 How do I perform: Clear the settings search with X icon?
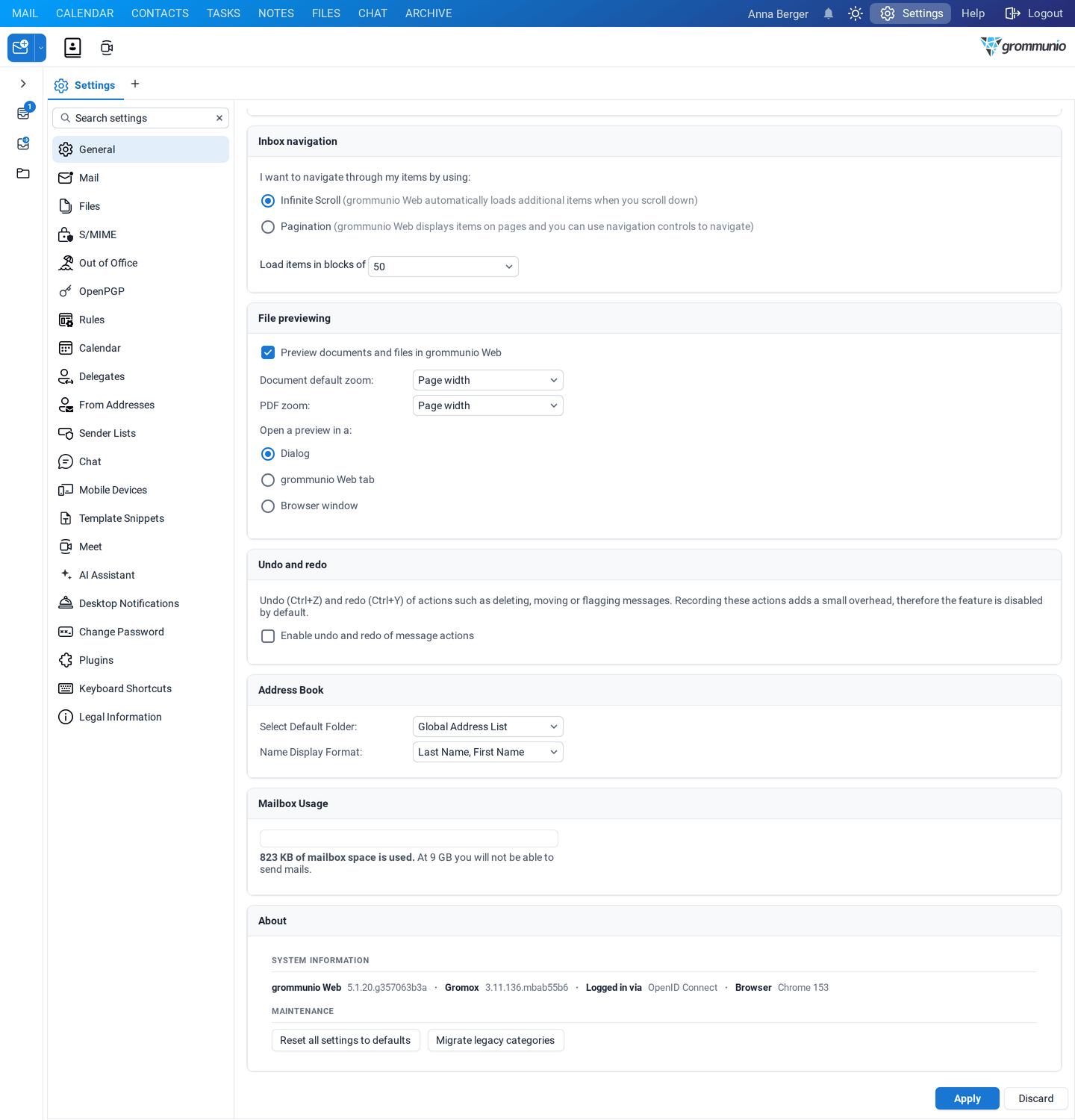click(x=219, y=118)
